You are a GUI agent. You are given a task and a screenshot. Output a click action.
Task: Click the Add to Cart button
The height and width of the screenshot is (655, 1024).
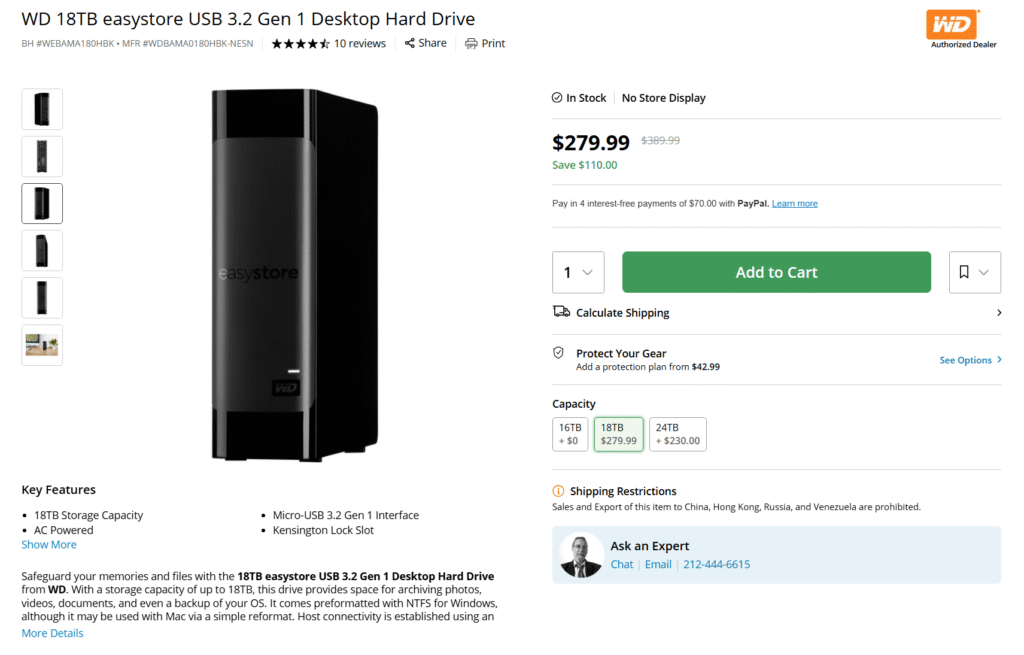click(776, 271)
